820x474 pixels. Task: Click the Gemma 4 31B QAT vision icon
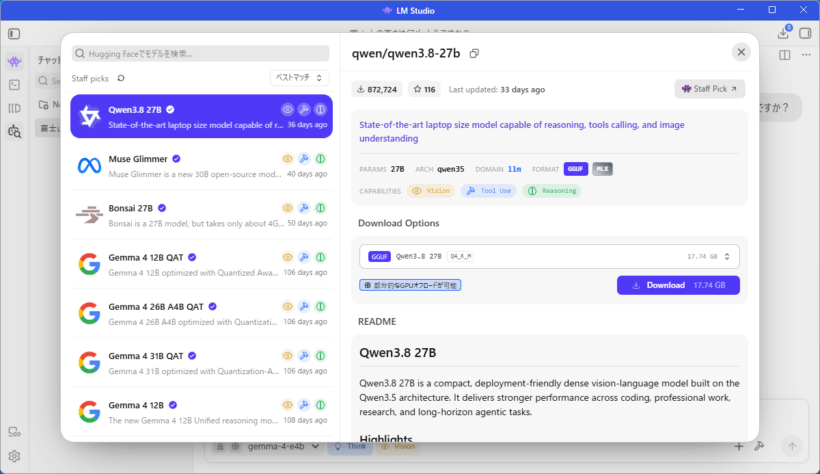[x=287, y=356]
